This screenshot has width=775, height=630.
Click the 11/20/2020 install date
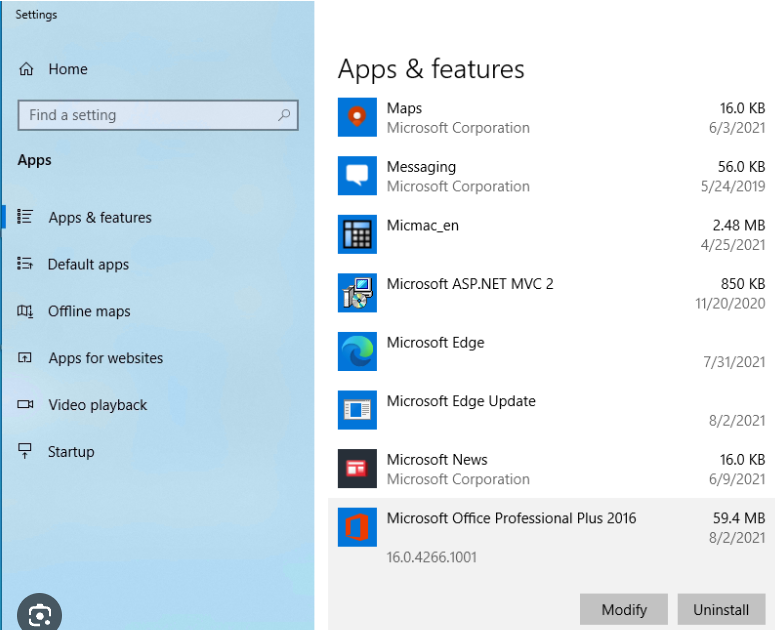tap(730, 303)
